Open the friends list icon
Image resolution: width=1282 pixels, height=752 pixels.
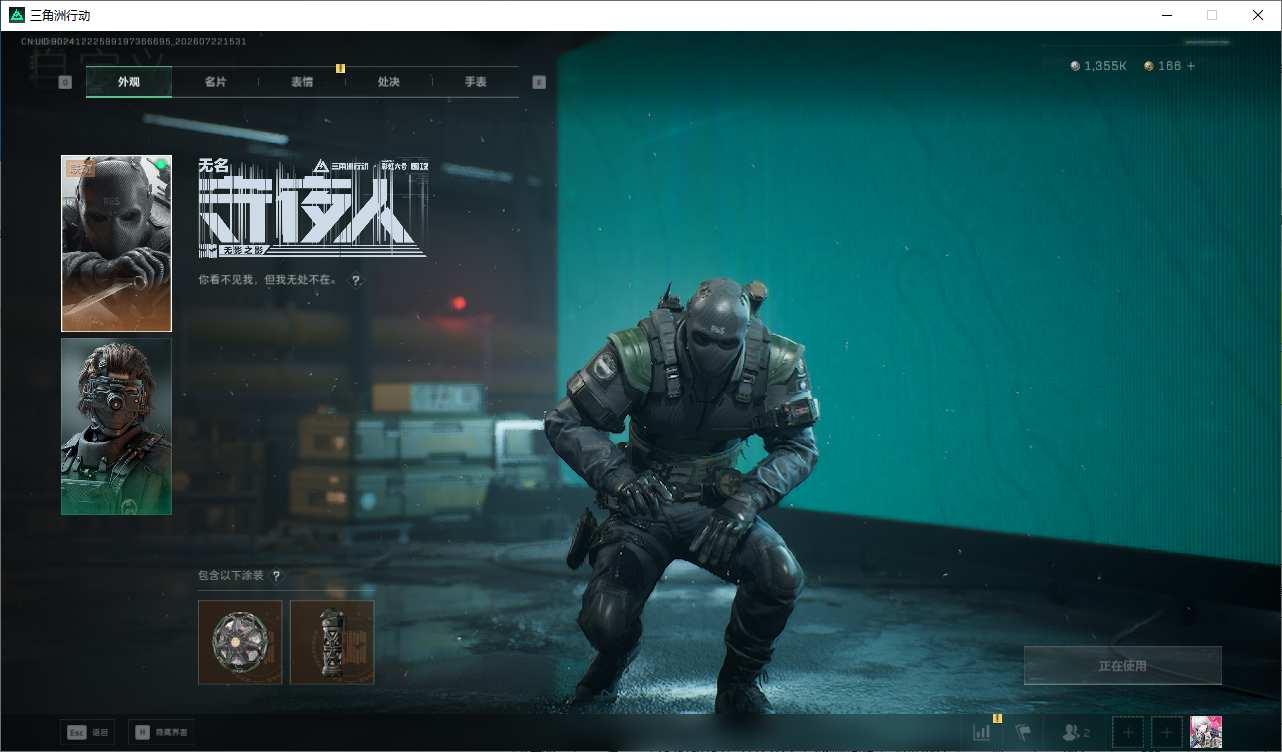coord(1076,733)
